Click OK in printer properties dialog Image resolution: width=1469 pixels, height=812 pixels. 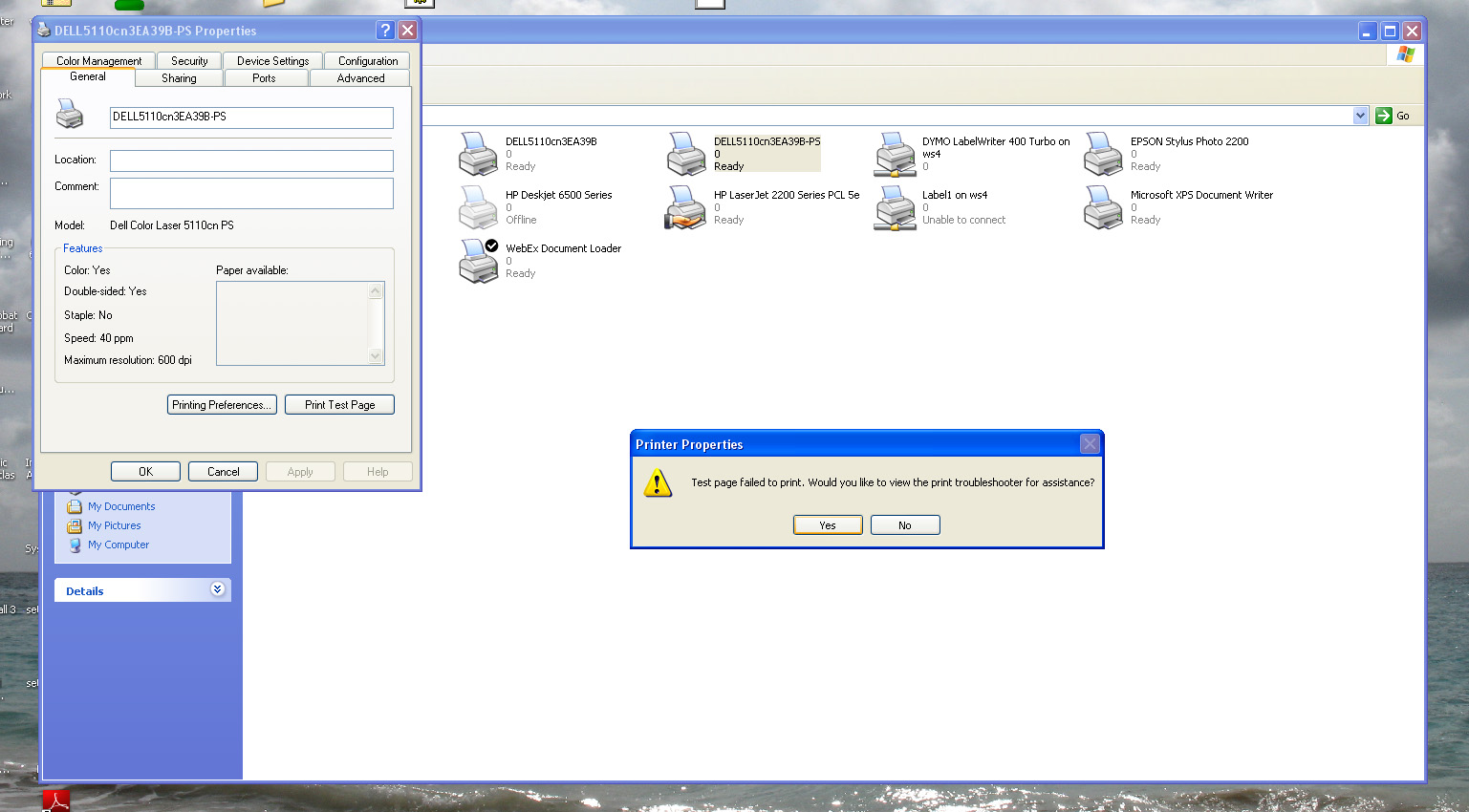pyautogui.click(x=145, y=472)
